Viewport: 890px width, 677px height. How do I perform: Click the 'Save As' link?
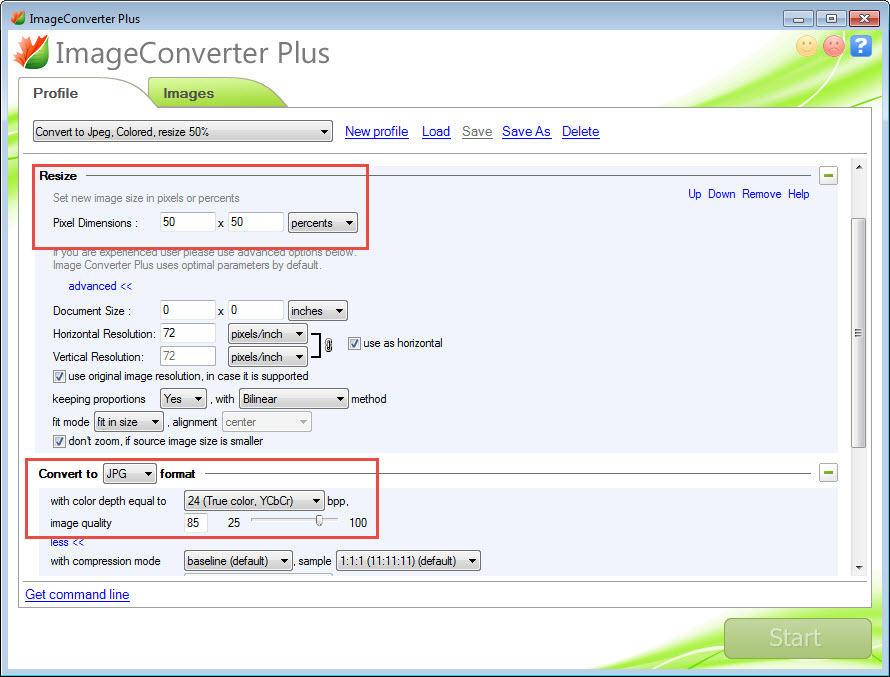pos(526,132)
